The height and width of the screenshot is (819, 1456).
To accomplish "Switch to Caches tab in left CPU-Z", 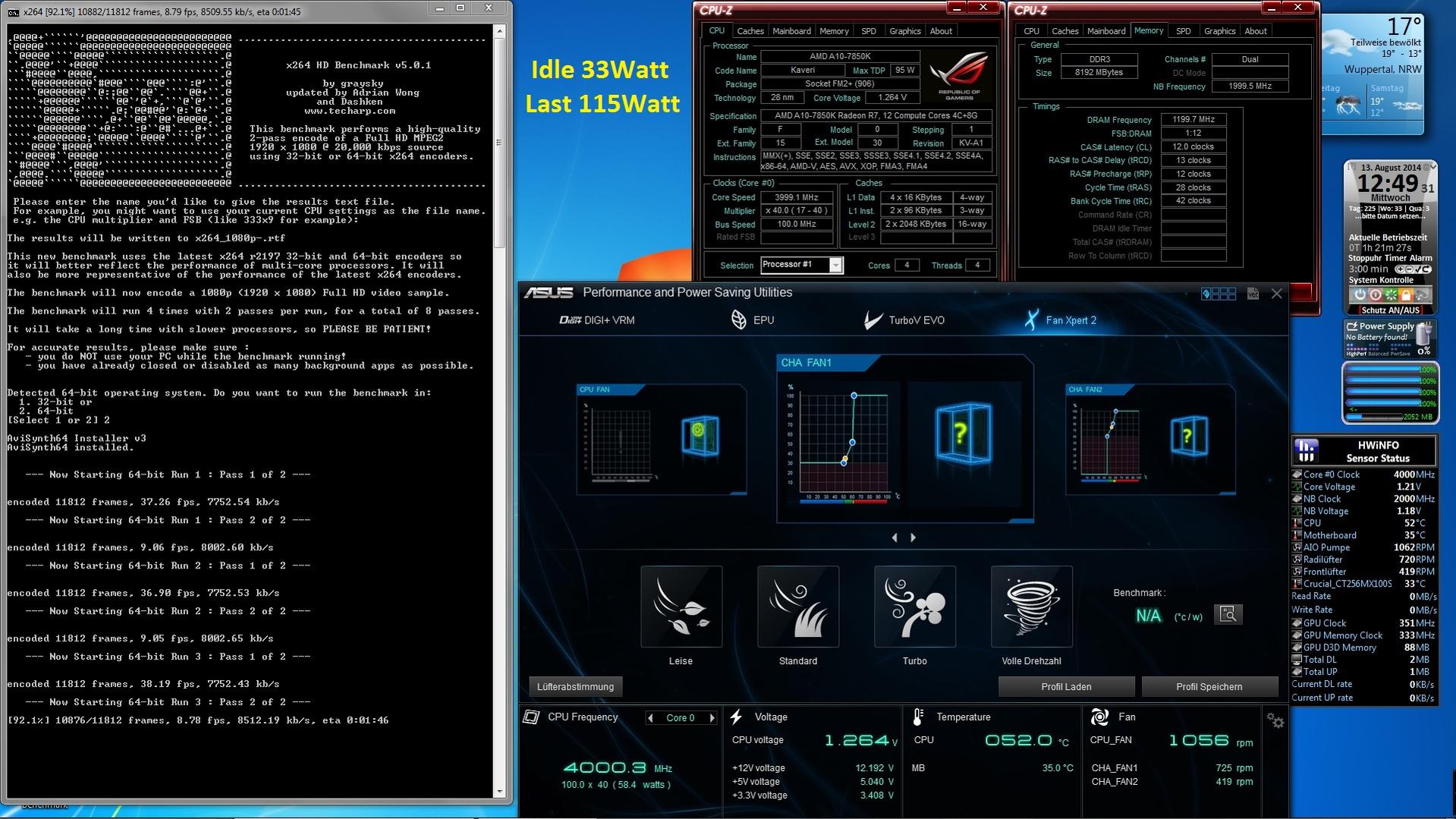I will (x=750, y=31).
